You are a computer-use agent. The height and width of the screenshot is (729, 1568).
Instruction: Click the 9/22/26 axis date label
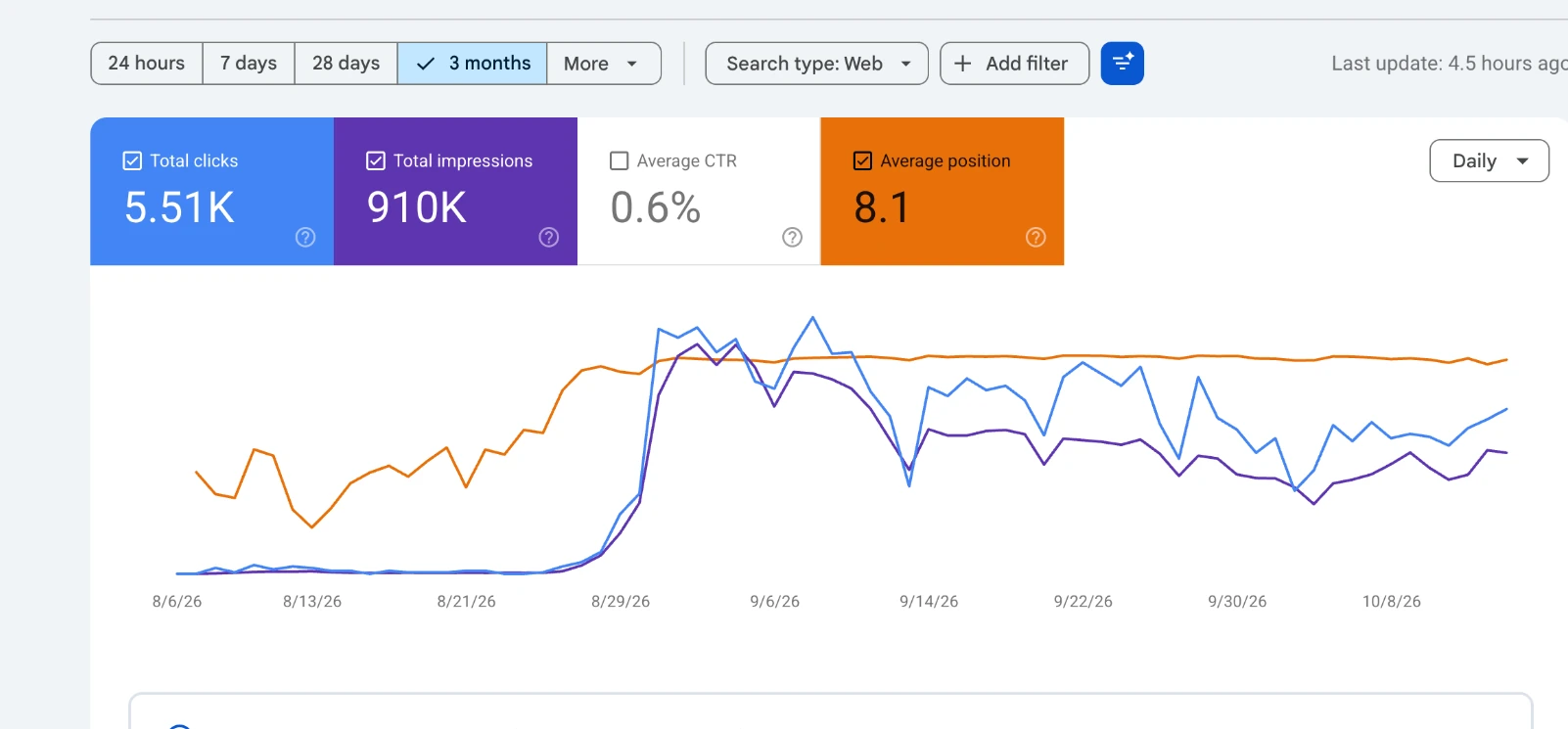(x=1084, y=602)
